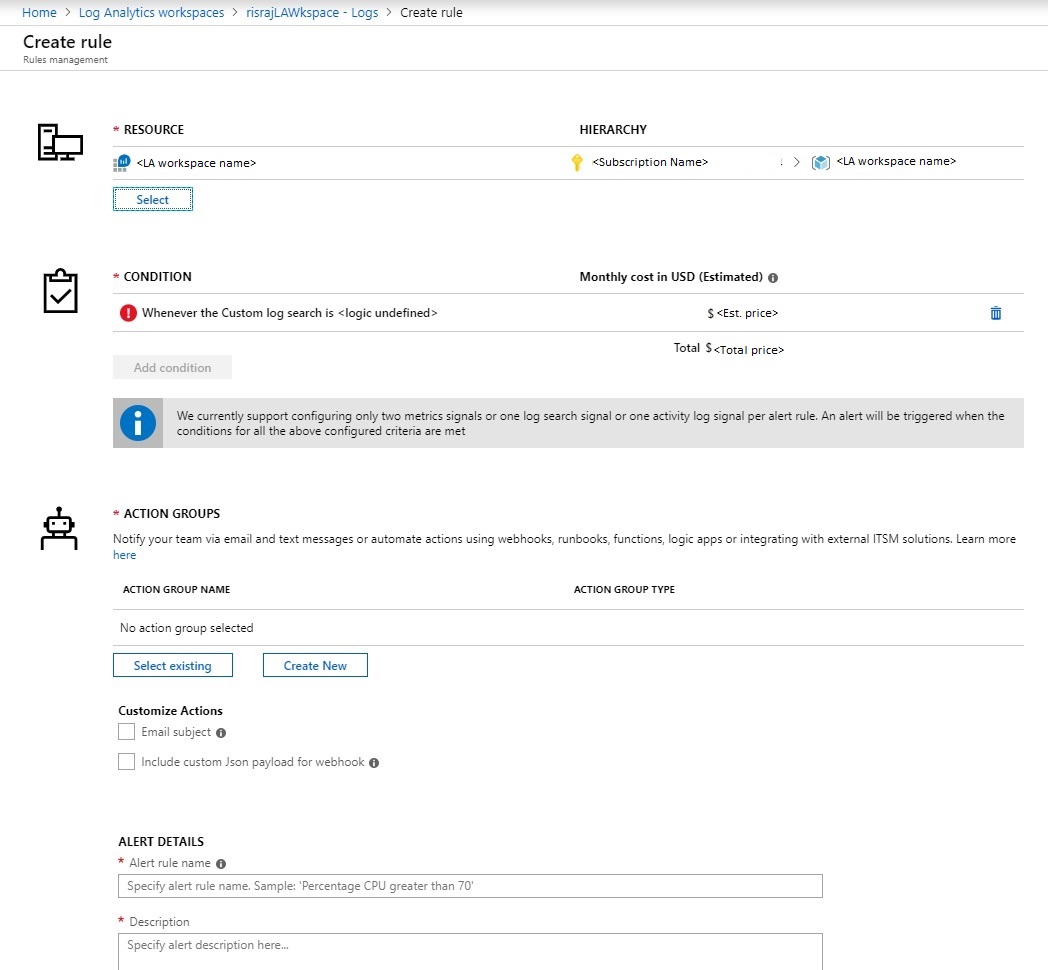Click the info icon next to Alert rule name
Image resolution: width=1048 pixels, height=970 pixels.
tap(222, 861)
